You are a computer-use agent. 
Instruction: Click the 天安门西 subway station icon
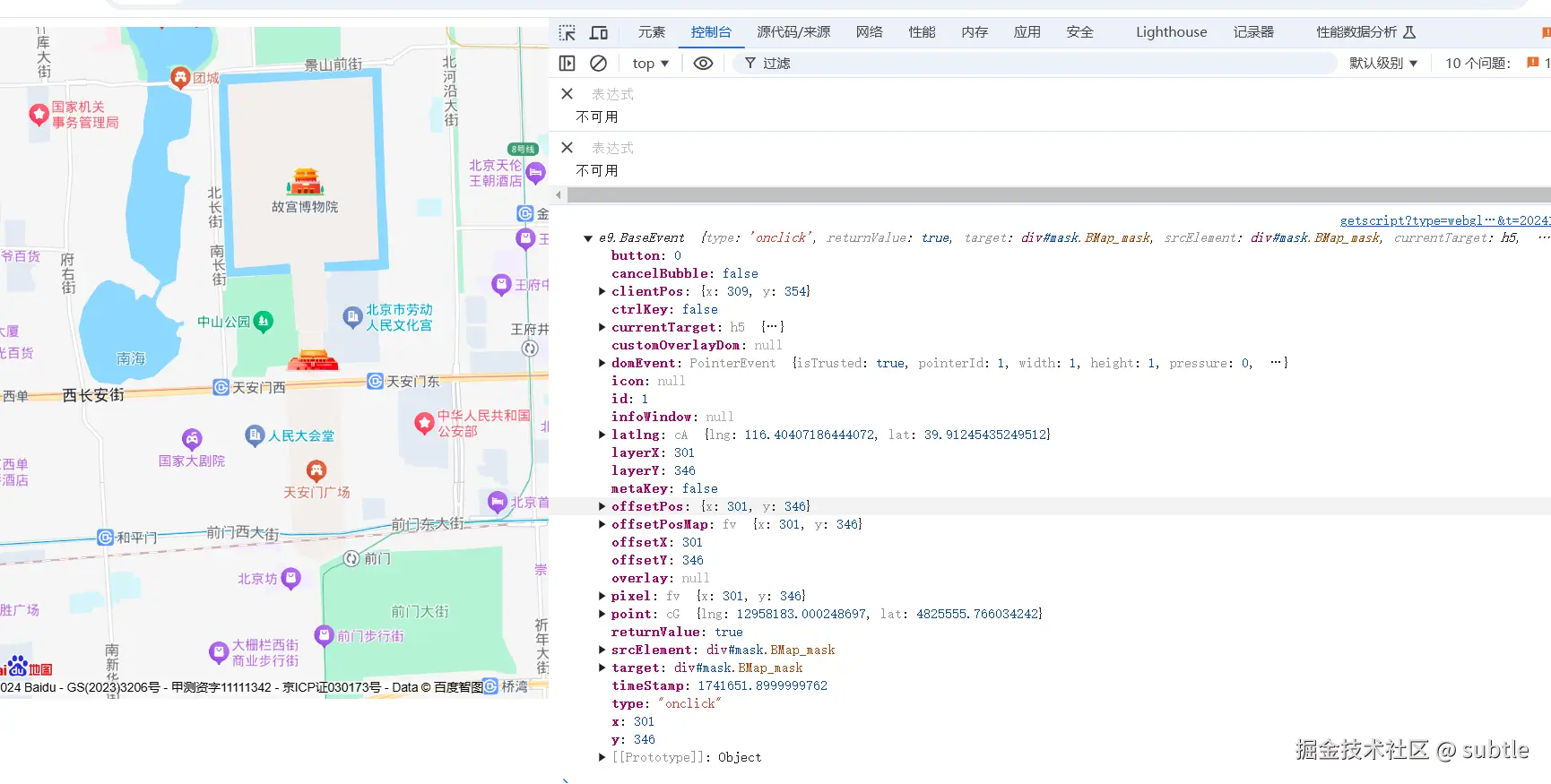(x=221, y=387)
